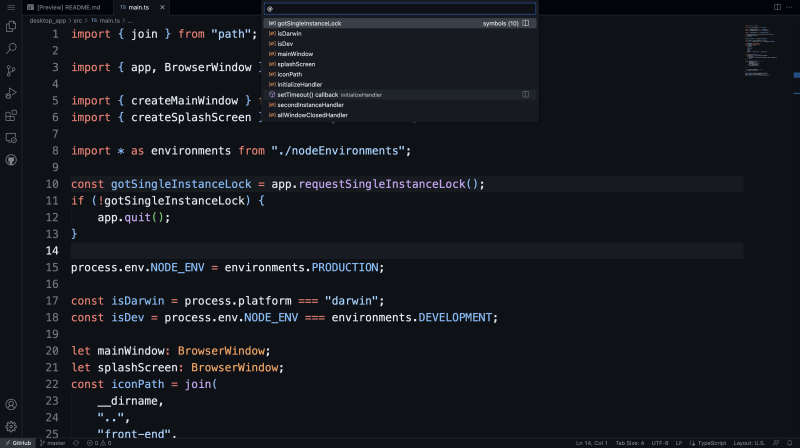Click the master branch indicator
This screenshot has height=448, width=800.
(53, 443)
